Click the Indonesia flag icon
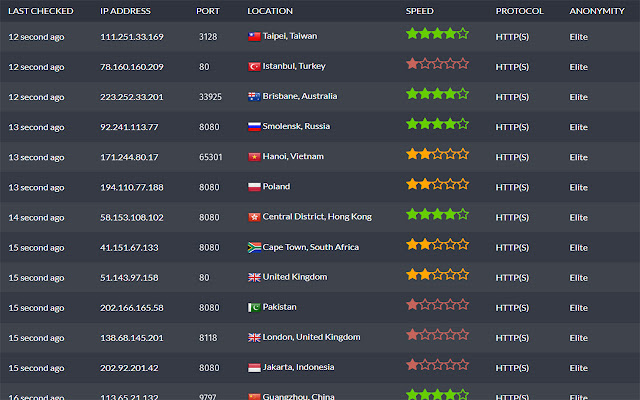 click(254, 368)
